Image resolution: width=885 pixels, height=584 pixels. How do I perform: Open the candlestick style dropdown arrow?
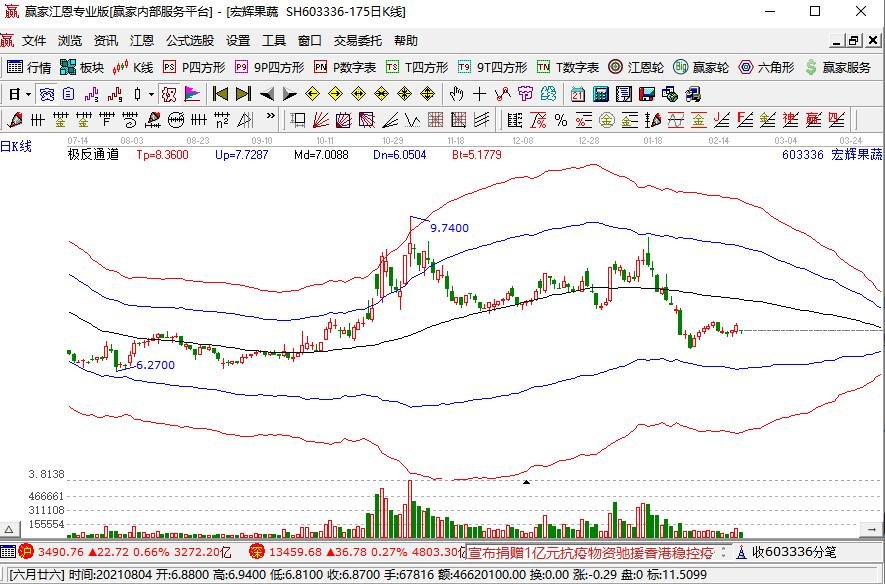pyautogui.click(x=151, y=94)
